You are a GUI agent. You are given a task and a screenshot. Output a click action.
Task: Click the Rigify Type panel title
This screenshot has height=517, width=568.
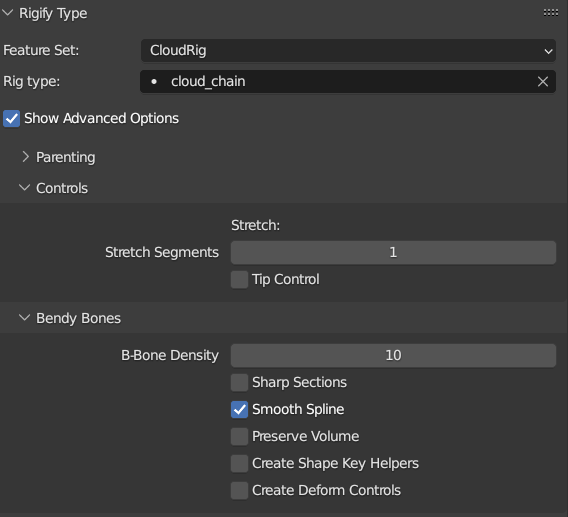pos(53,14)
